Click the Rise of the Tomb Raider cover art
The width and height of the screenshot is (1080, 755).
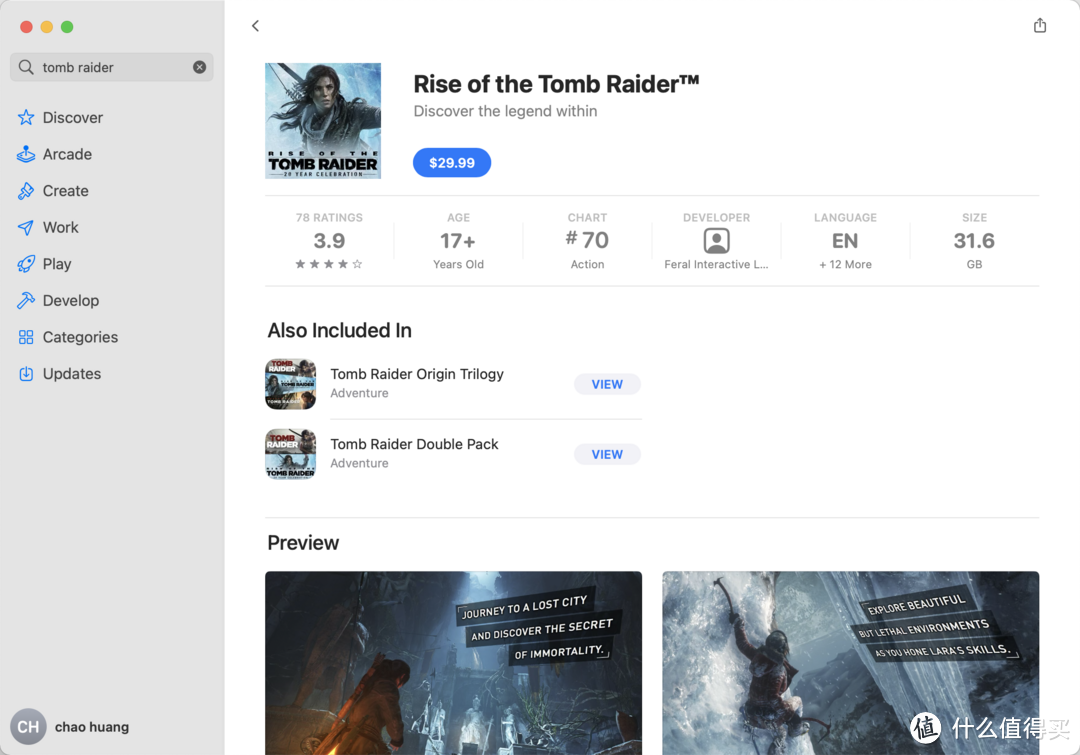323,121
